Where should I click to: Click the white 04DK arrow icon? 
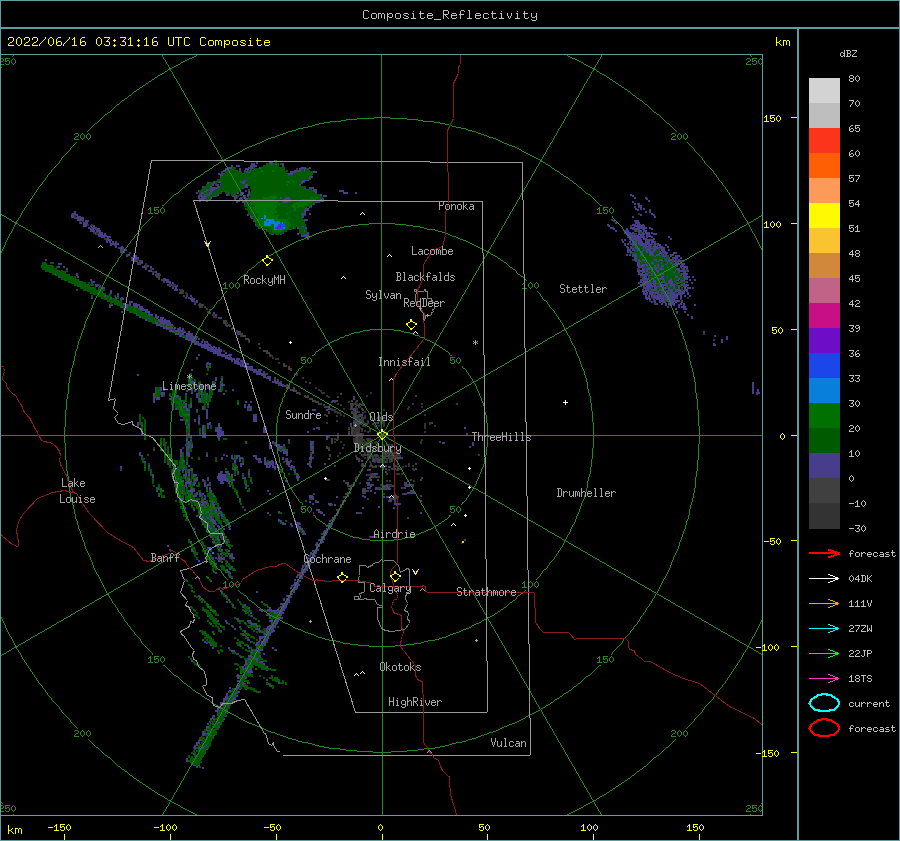pyautogui.click(x=824, y=578)
